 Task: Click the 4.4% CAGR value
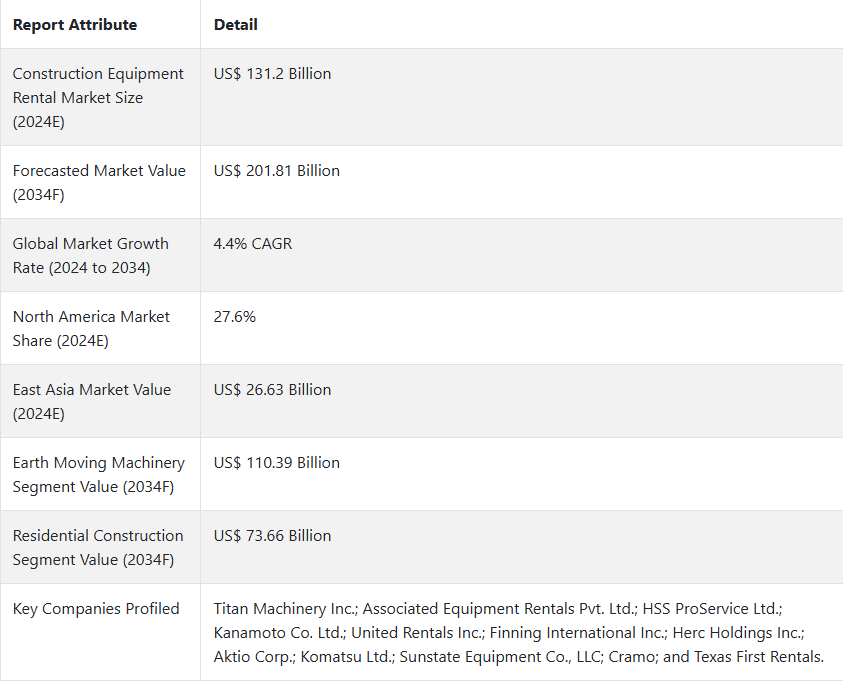pos(253,244)
